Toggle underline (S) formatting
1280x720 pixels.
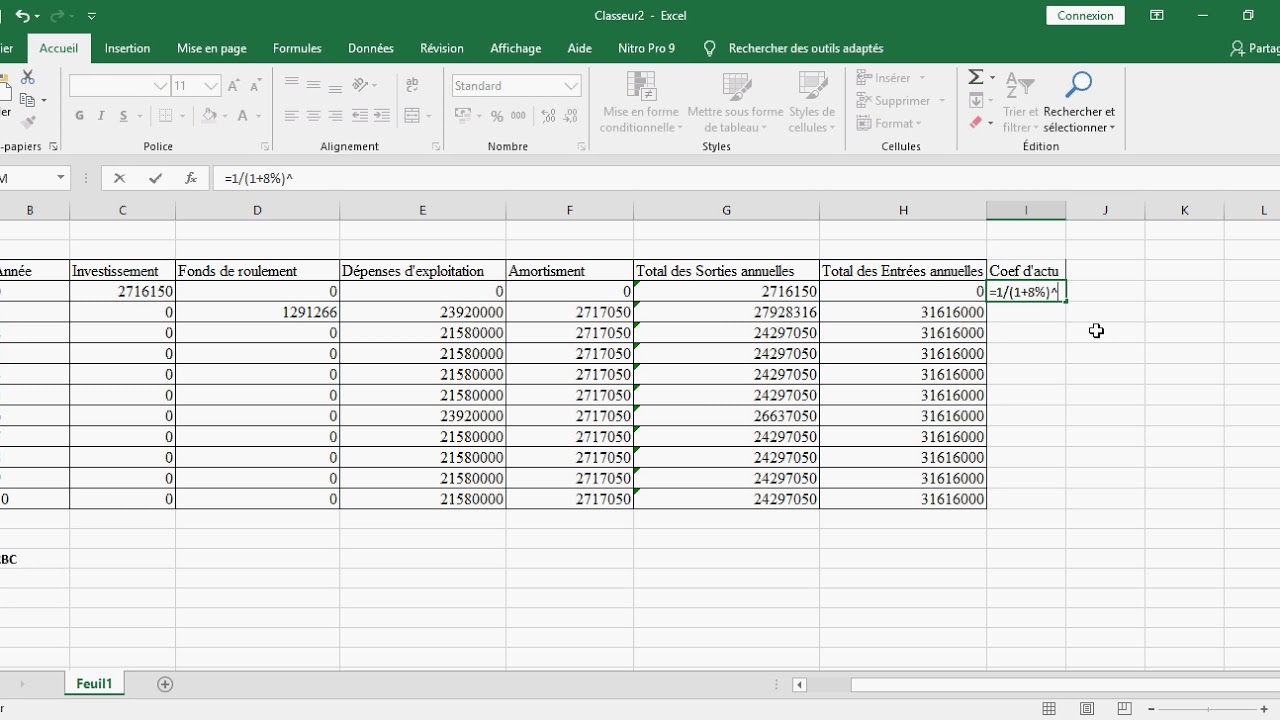pyautogui.click(x=124, y=116)
